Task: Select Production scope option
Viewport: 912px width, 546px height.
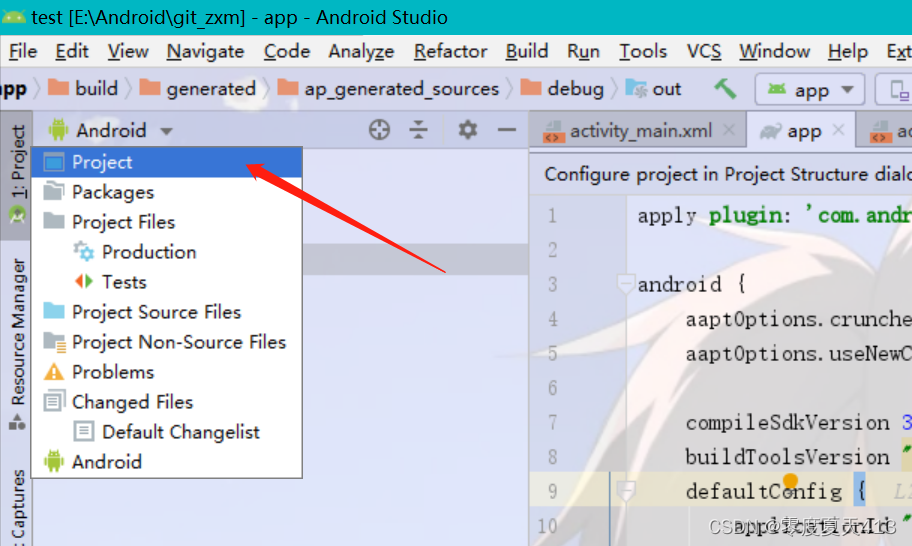Action: 167,252
